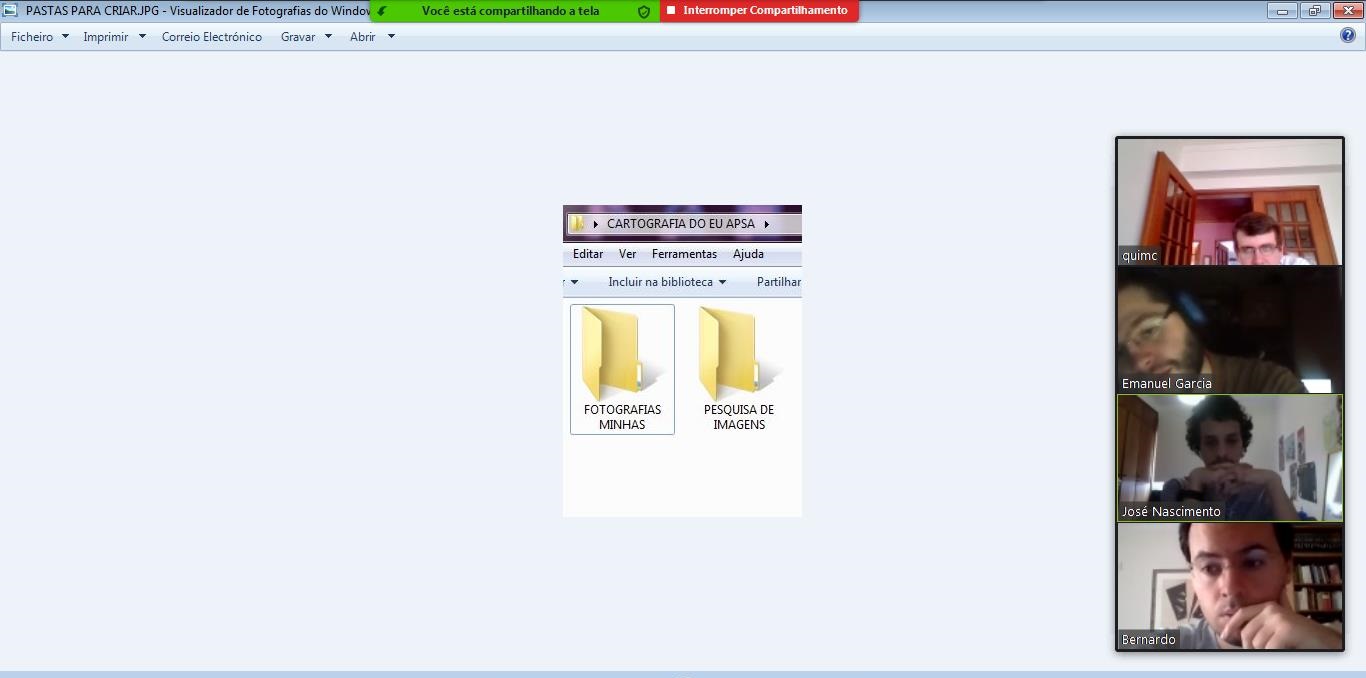
Task: Click Correio Electrónico in the toolbar
Action: click(212, 37)
